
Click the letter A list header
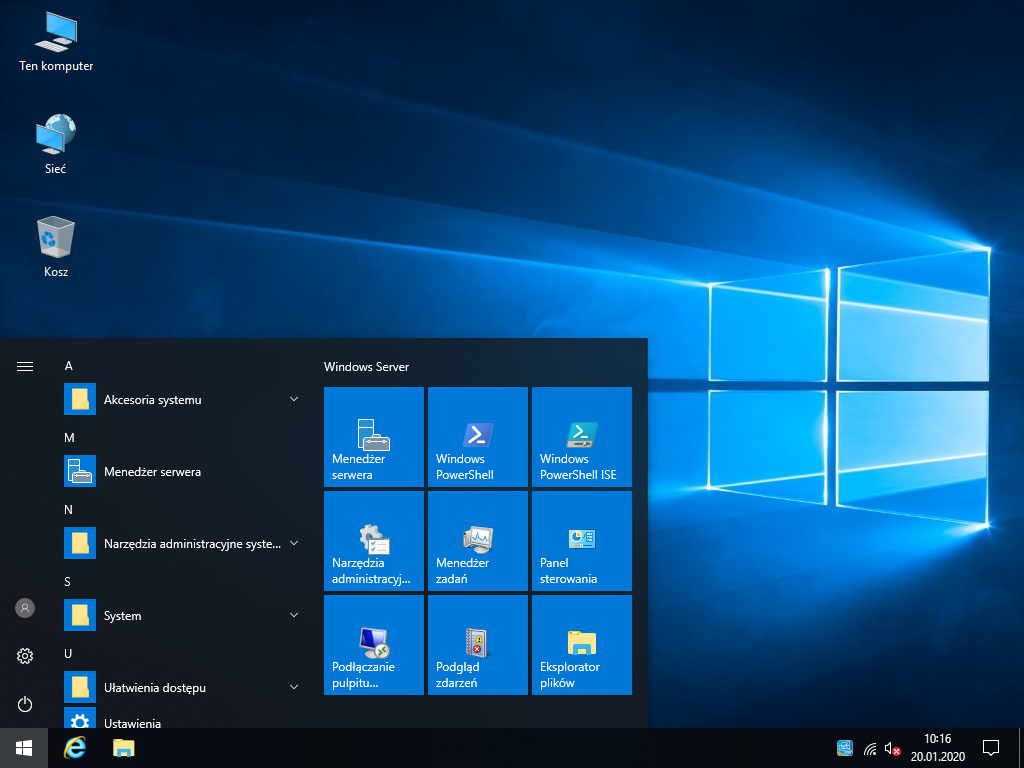point(69,366)
